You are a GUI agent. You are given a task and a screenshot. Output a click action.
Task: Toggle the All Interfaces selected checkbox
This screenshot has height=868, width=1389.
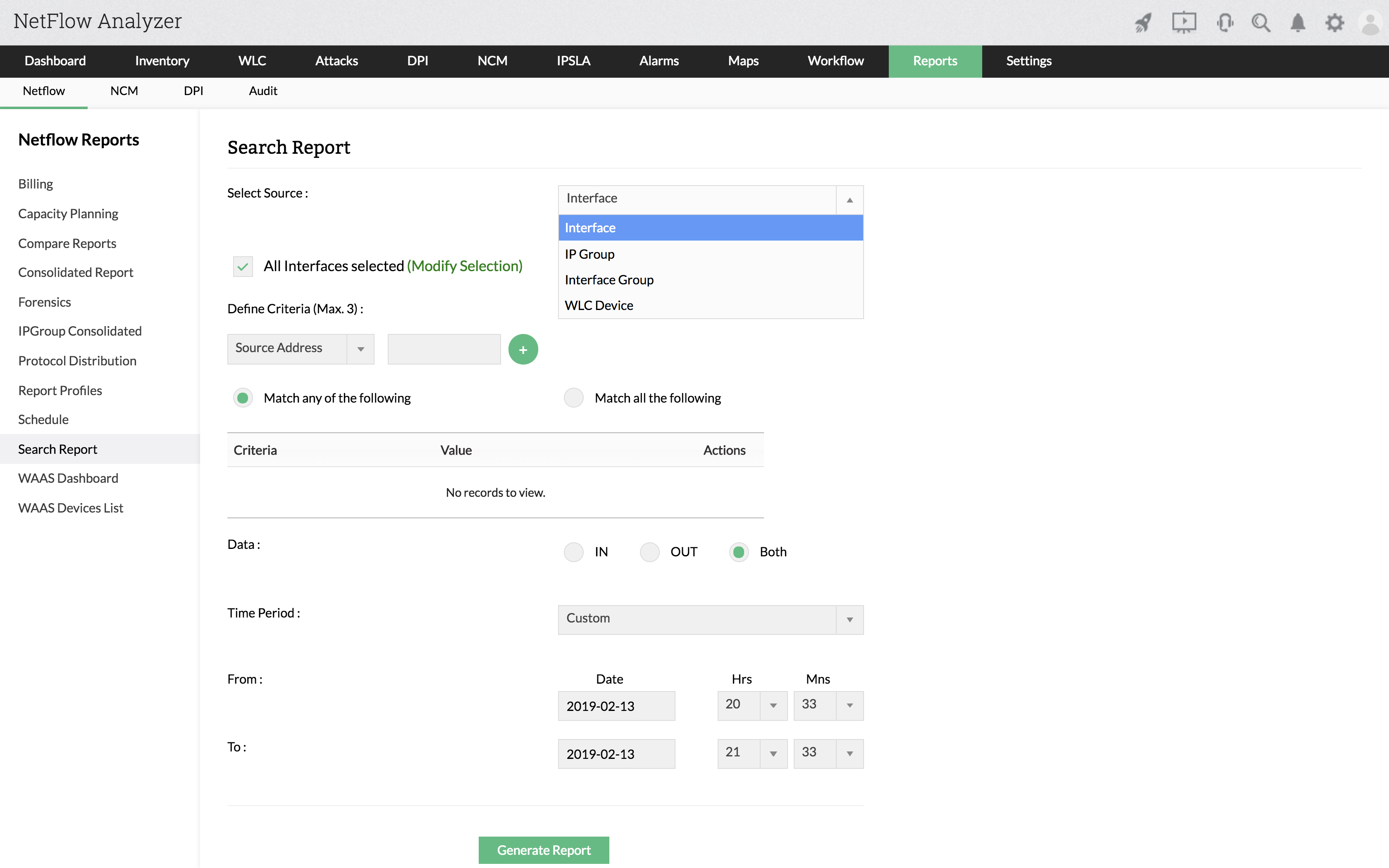coord(243,266)
